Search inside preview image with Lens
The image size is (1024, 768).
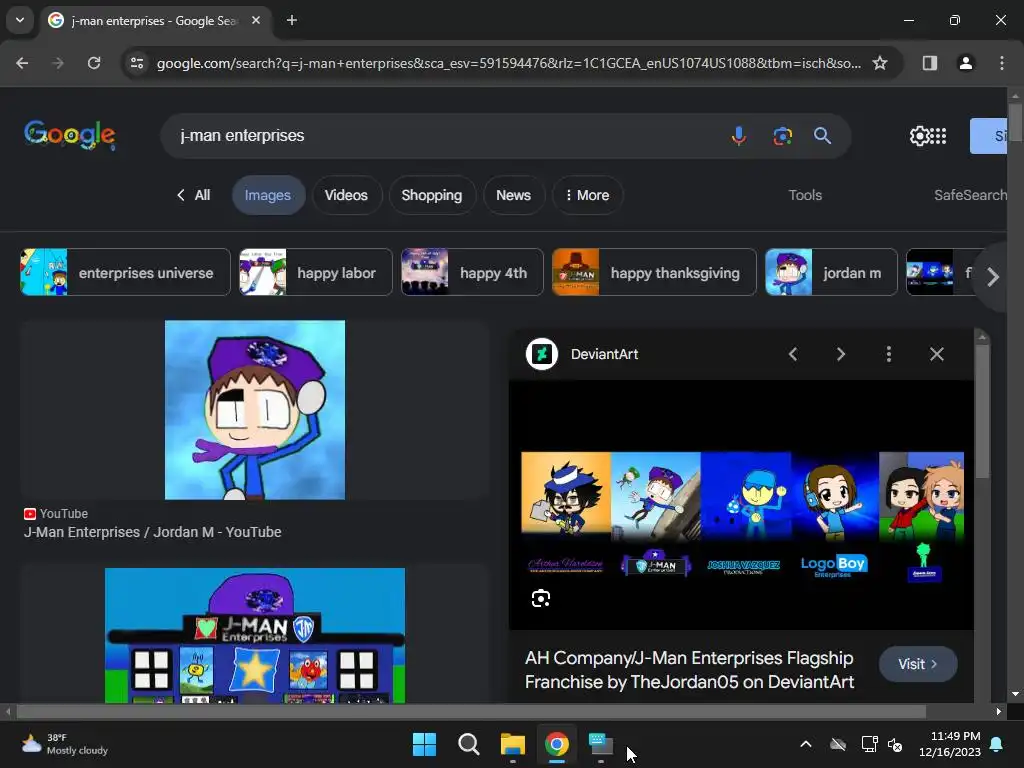[x=541, y=598]
